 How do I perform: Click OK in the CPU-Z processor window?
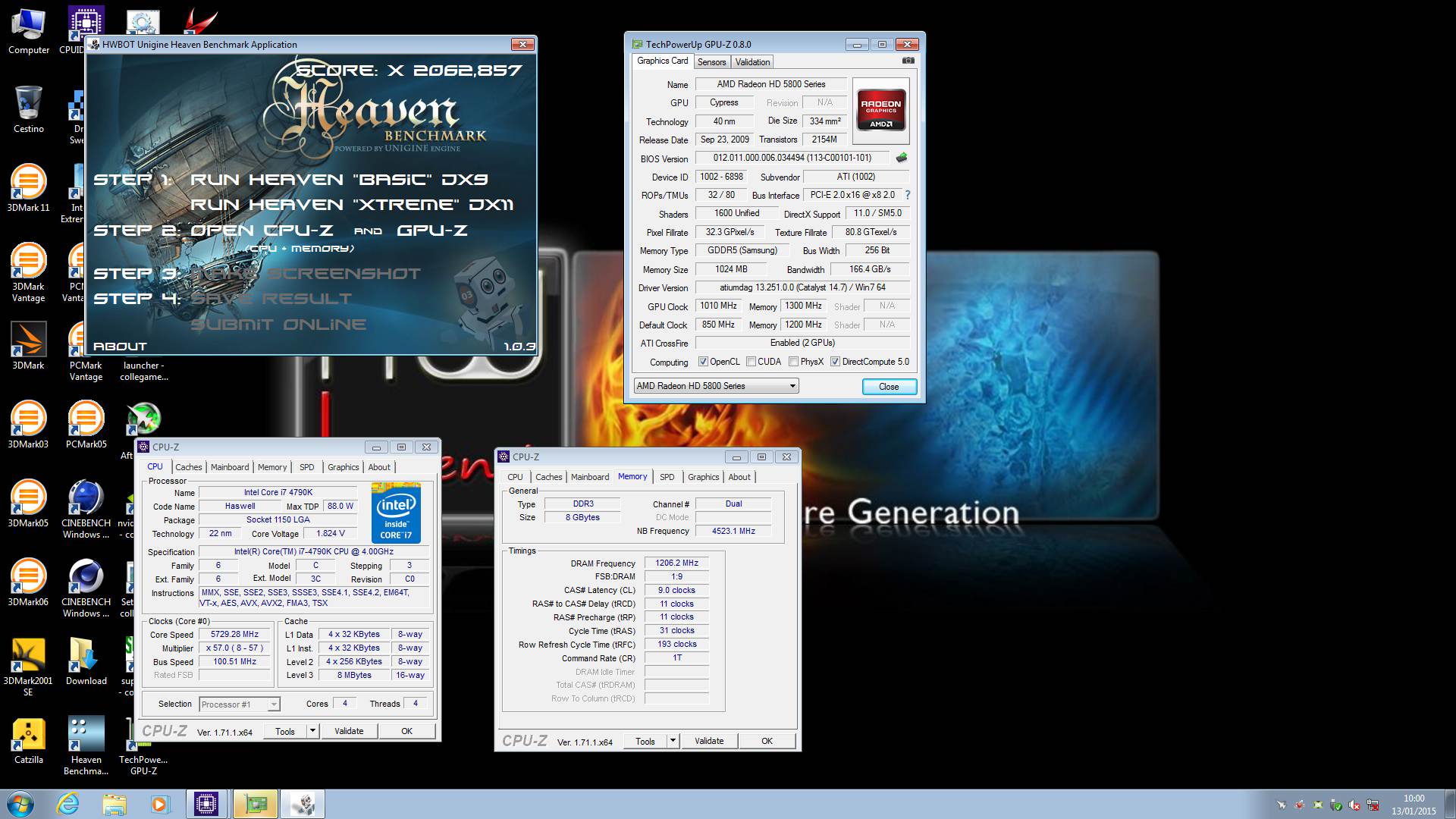pos(406,731)
